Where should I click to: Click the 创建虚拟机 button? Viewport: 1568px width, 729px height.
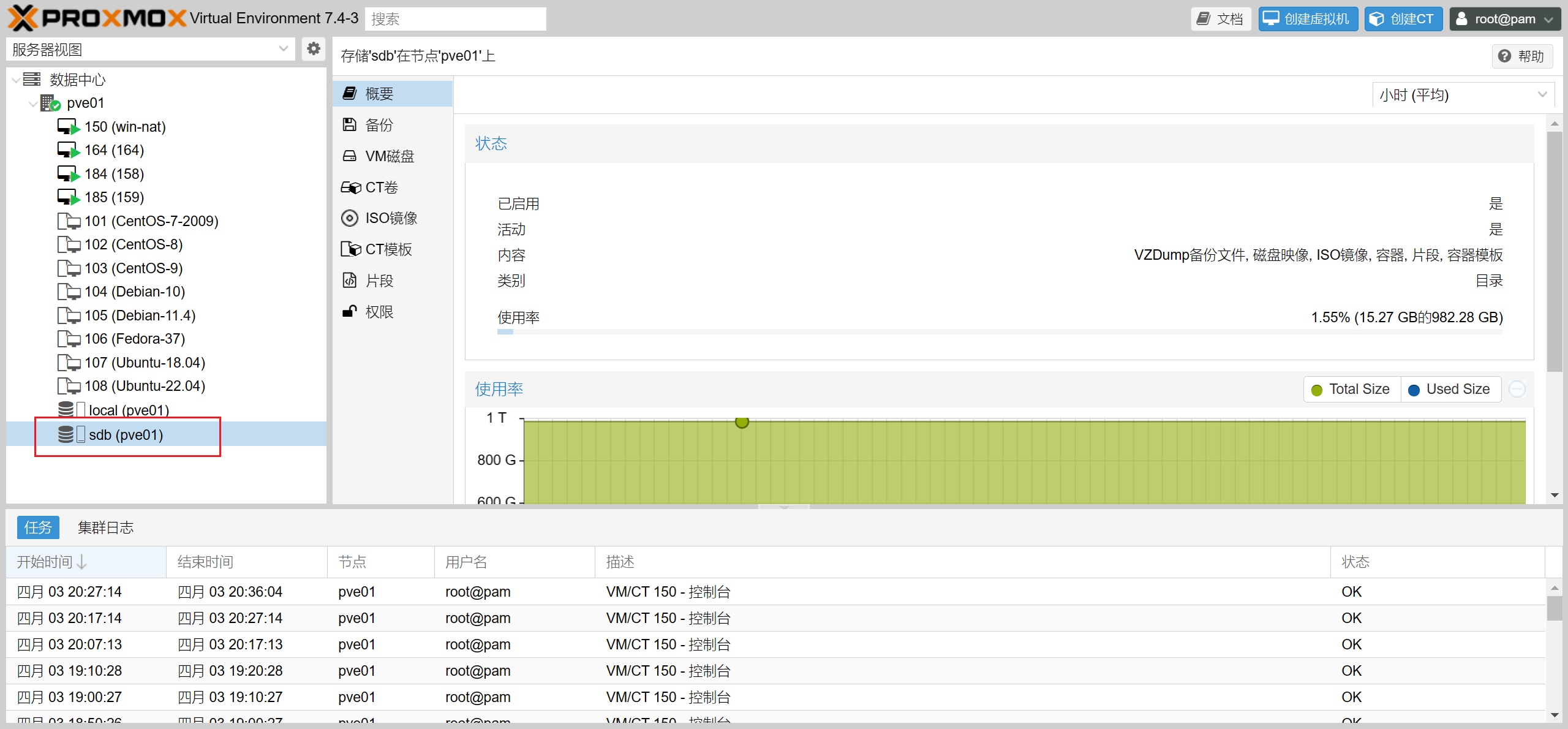point(1308,18)
